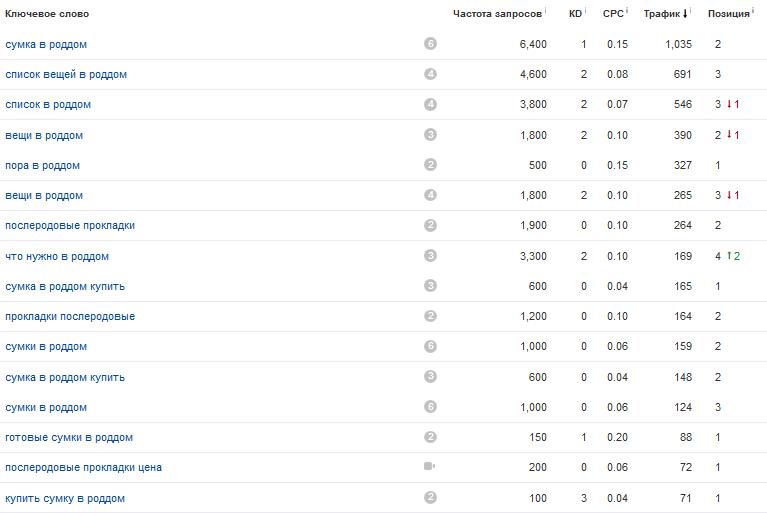SERP features icon, 'сумки в роддом' row, traffic 159
767x513 pixels.
430,346
